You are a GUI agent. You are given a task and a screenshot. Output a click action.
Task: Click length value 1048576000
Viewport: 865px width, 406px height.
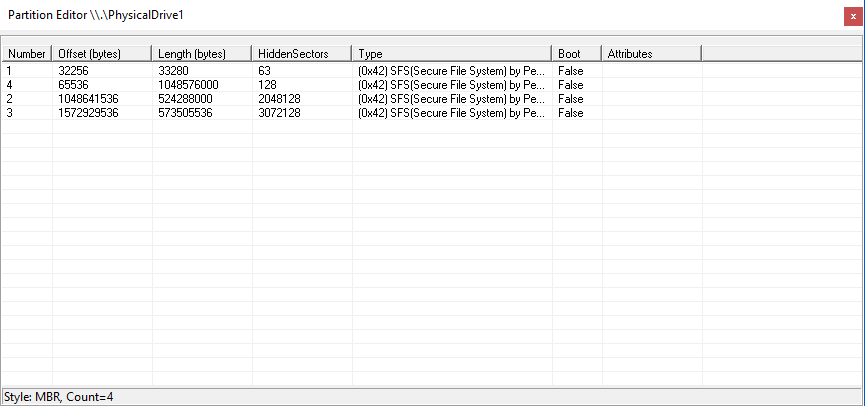tap(188, 85)
